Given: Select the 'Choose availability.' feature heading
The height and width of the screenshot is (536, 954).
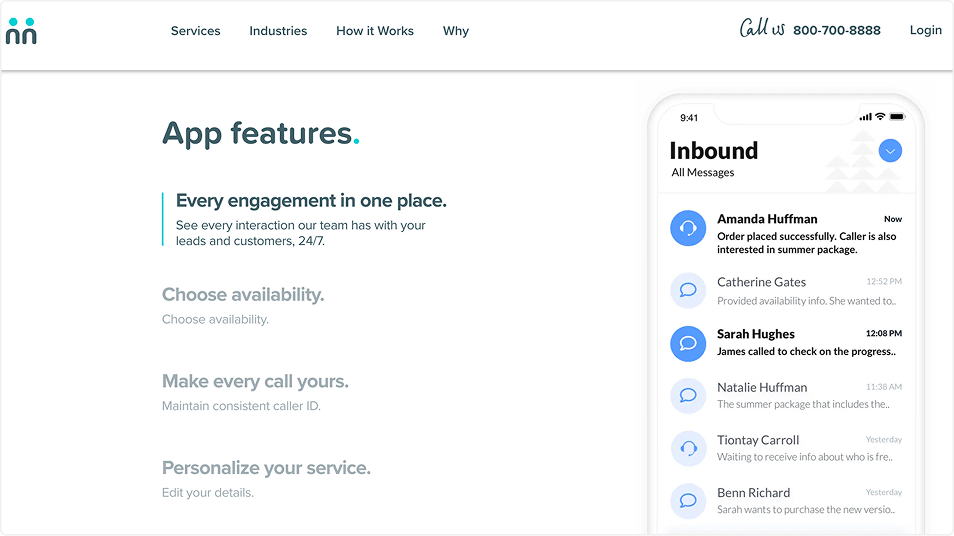Looking at the screenshot, I should [x=243, y=294].
